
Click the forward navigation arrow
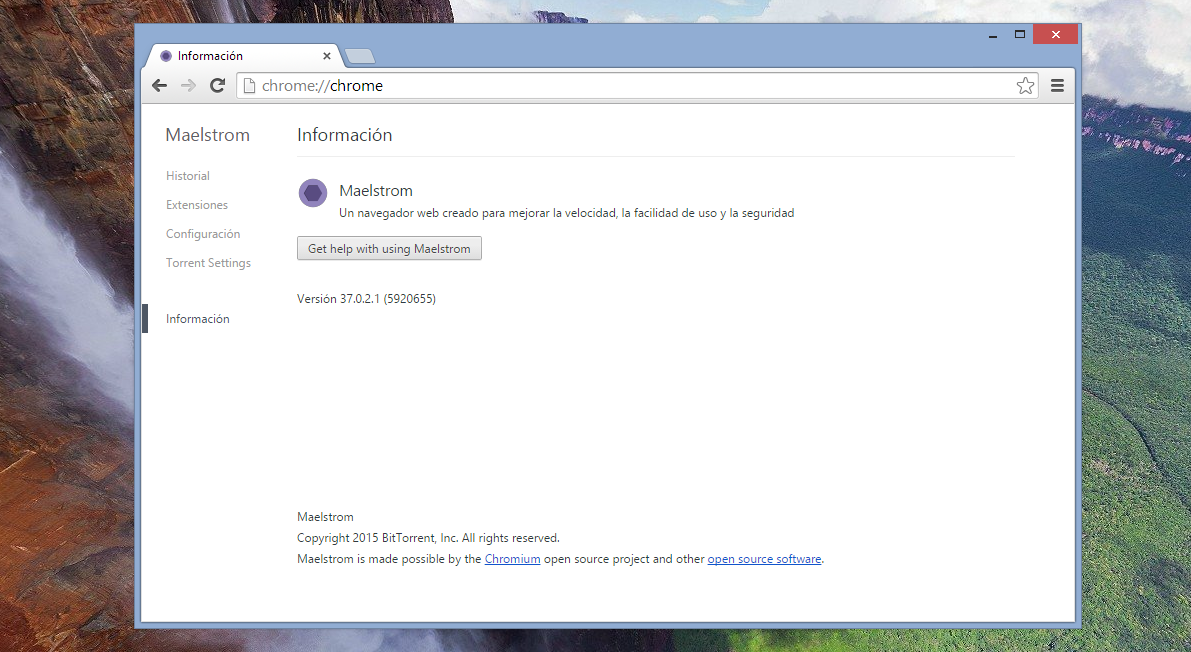[188, 86]
